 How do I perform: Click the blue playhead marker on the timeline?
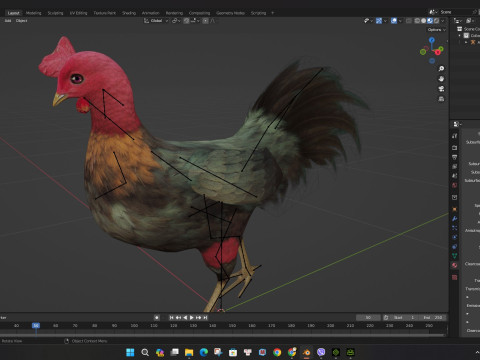(x=36, y=325)
